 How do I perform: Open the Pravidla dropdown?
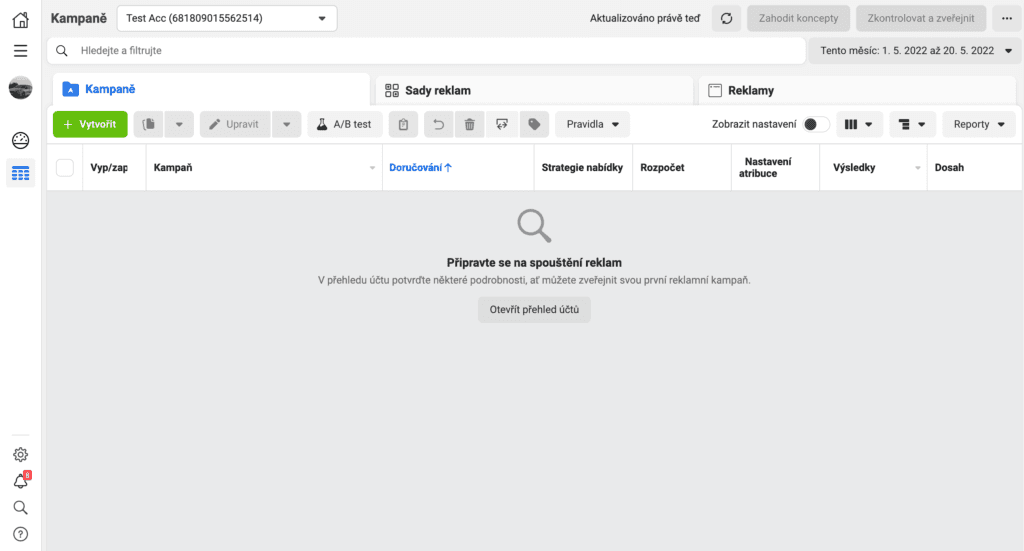coord(592,124)
